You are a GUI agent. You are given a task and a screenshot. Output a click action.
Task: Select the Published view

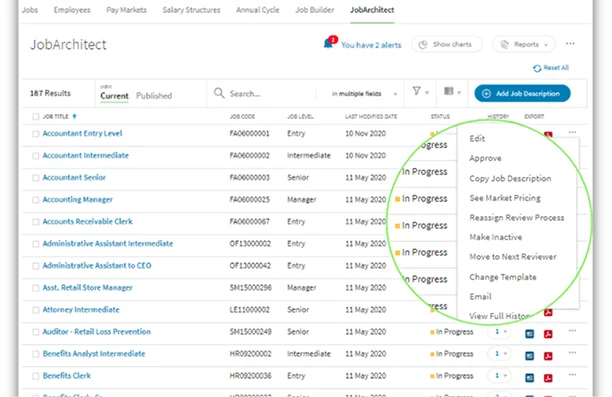pyautogui.click(x=154, y=96)
